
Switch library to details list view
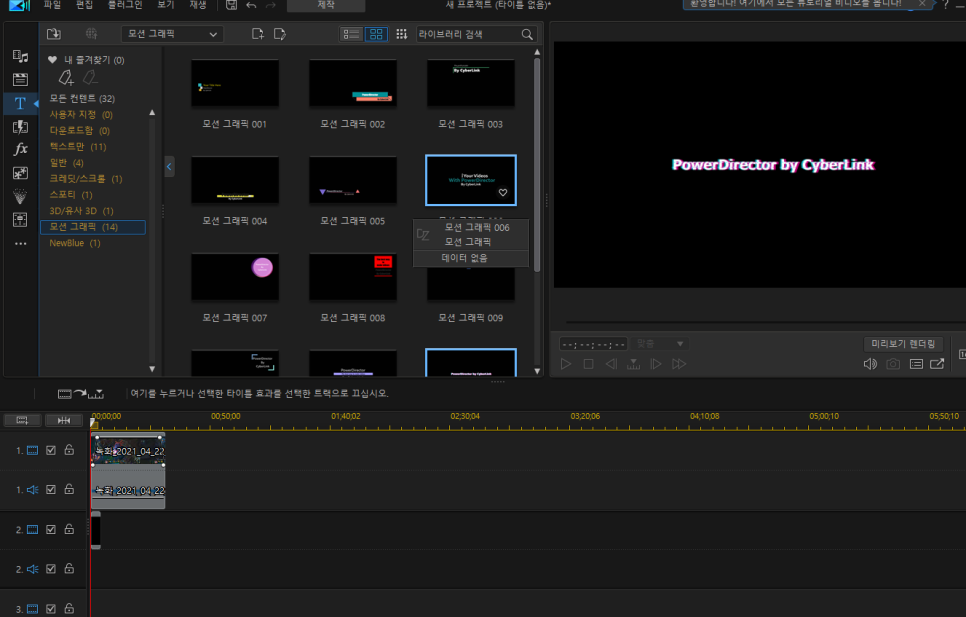(351, 34)
